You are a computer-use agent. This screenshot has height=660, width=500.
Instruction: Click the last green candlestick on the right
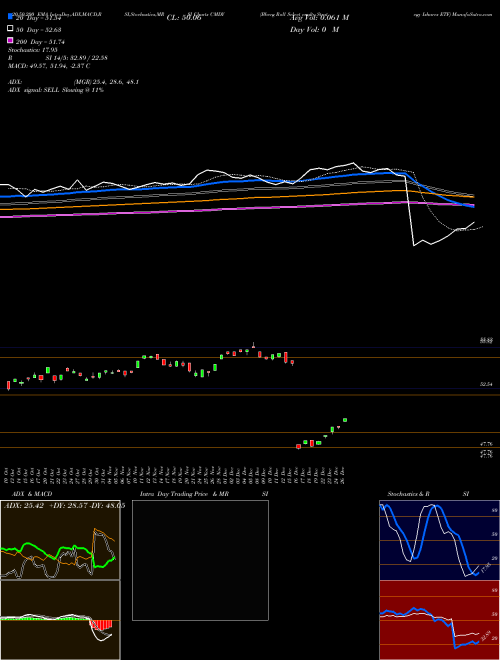345,420
